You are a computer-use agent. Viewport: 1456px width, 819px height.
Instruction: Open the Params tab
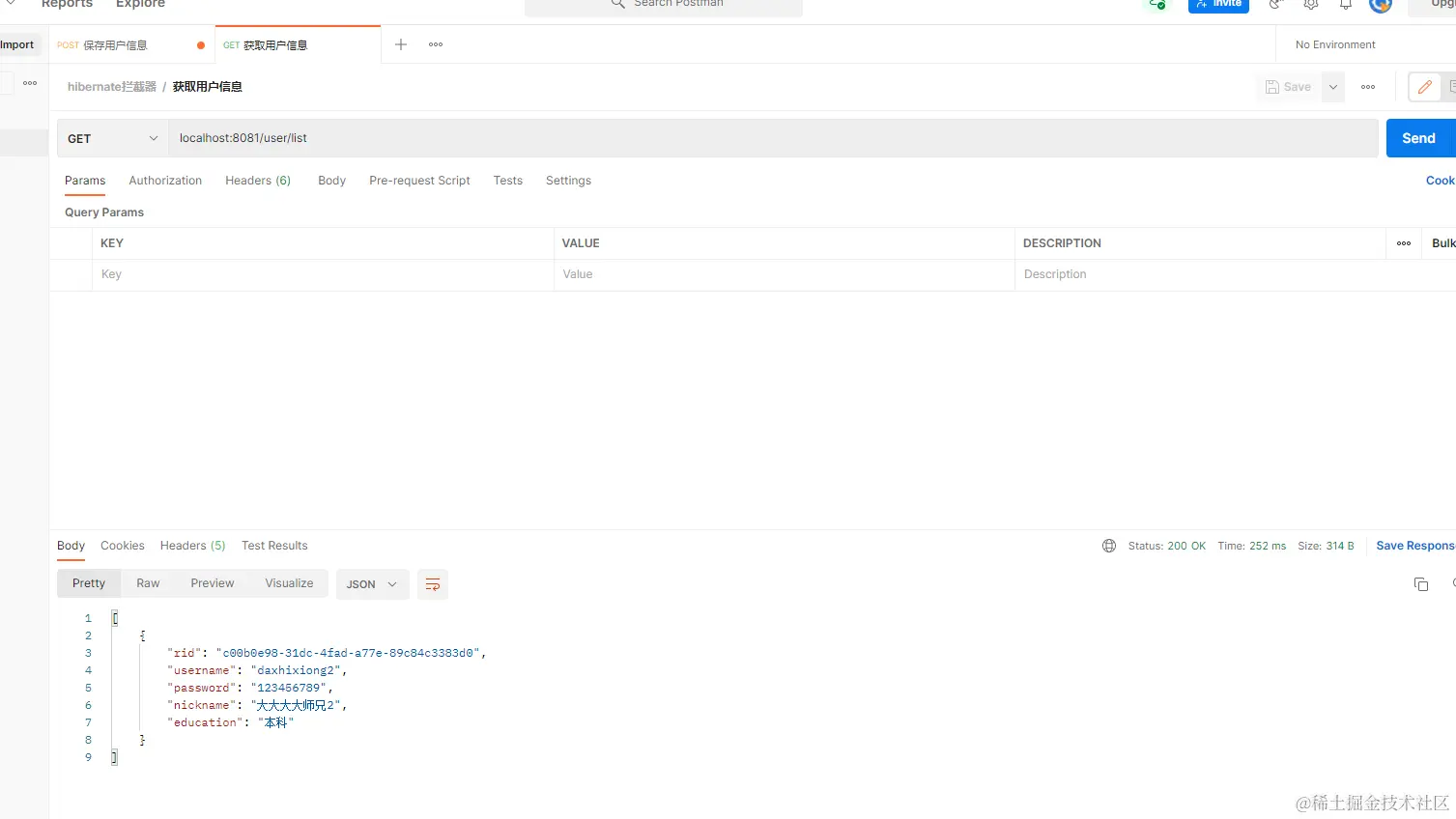pos(85,181)
